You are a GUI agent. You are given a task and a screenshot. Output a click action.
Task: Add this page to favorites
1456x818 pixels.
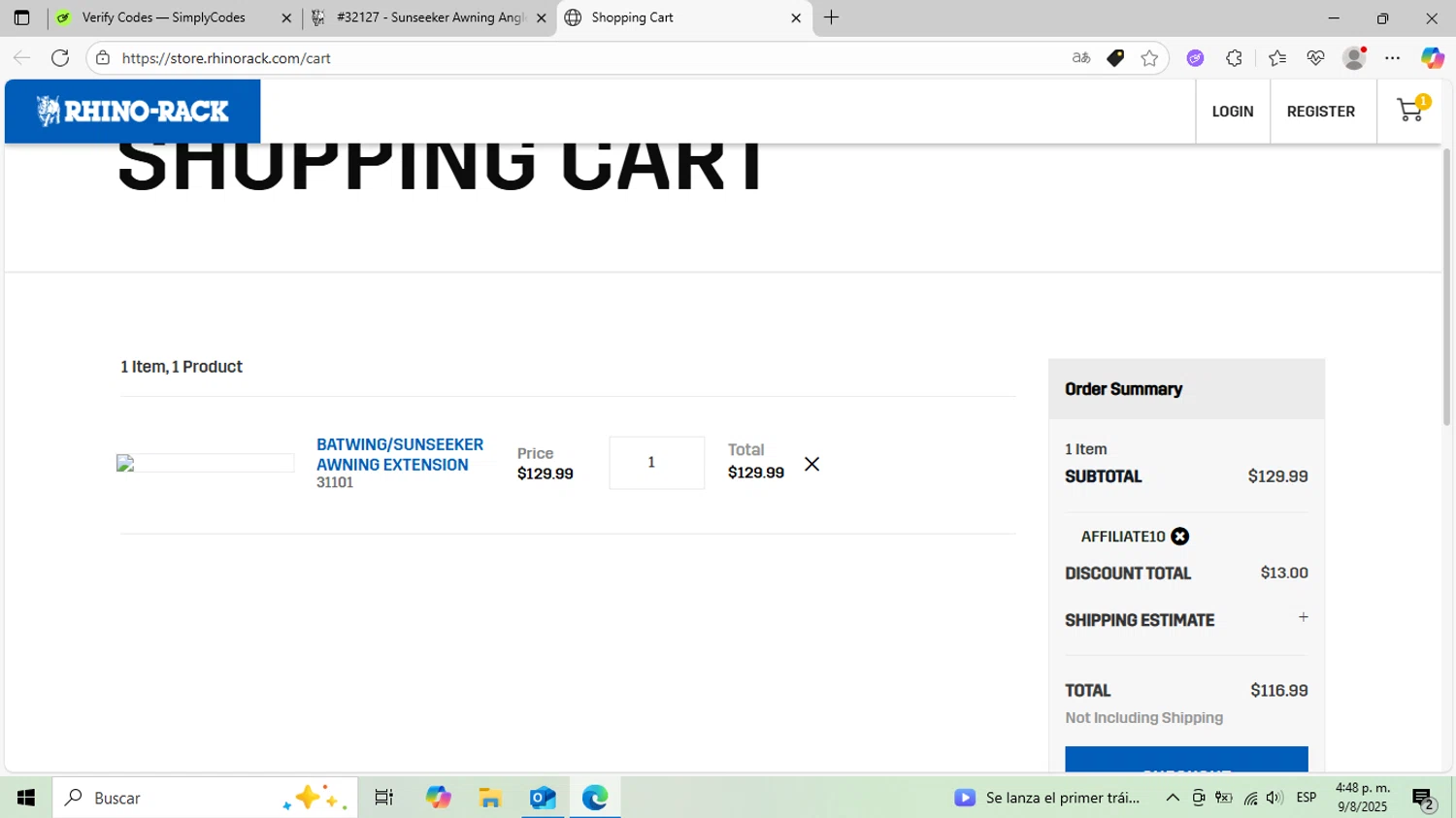tap(1149, 58)
